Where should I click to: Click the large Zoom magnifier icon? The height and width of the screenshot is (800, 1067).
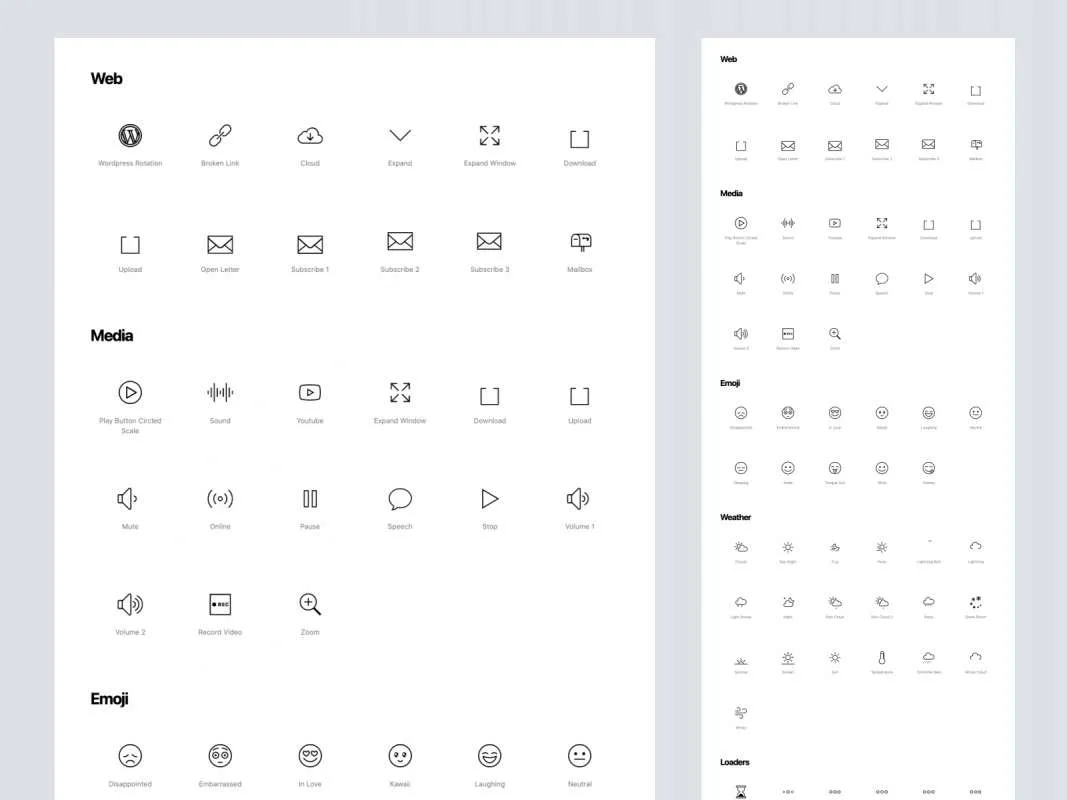[310, 604]
